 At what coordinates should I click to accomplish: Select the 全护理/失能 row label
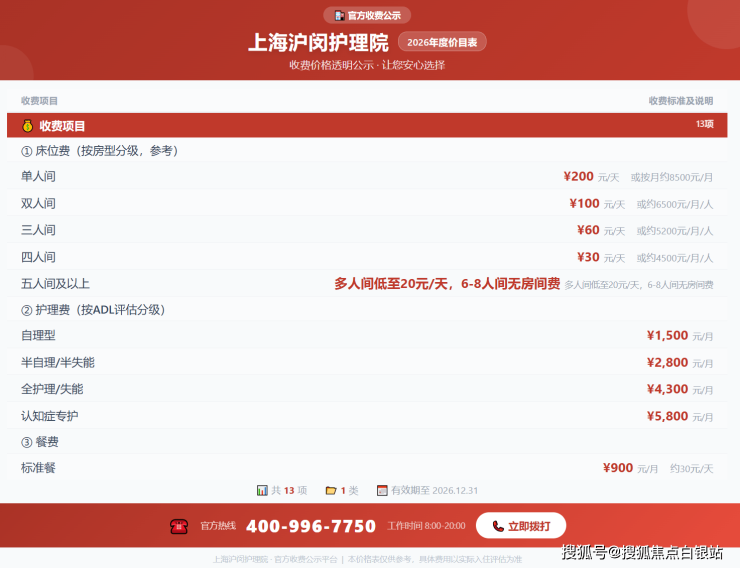[x=52, y=389]
